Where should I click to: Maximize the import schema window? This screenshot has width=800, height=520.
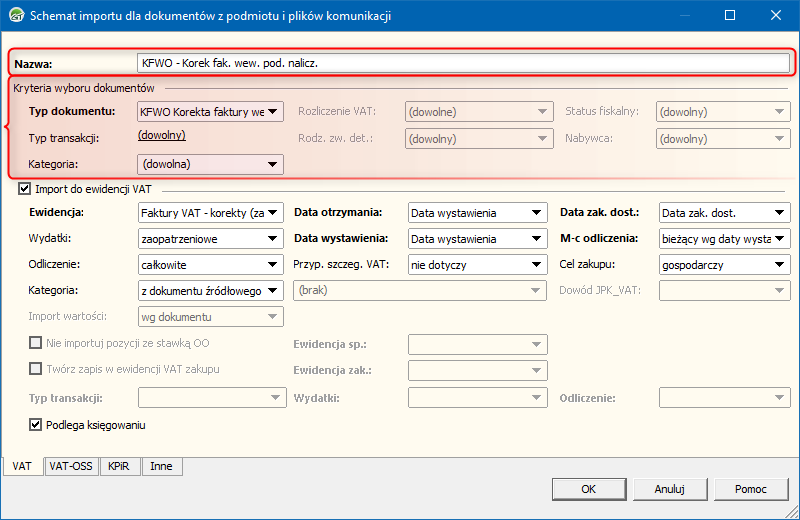click(x=729, y=16)
